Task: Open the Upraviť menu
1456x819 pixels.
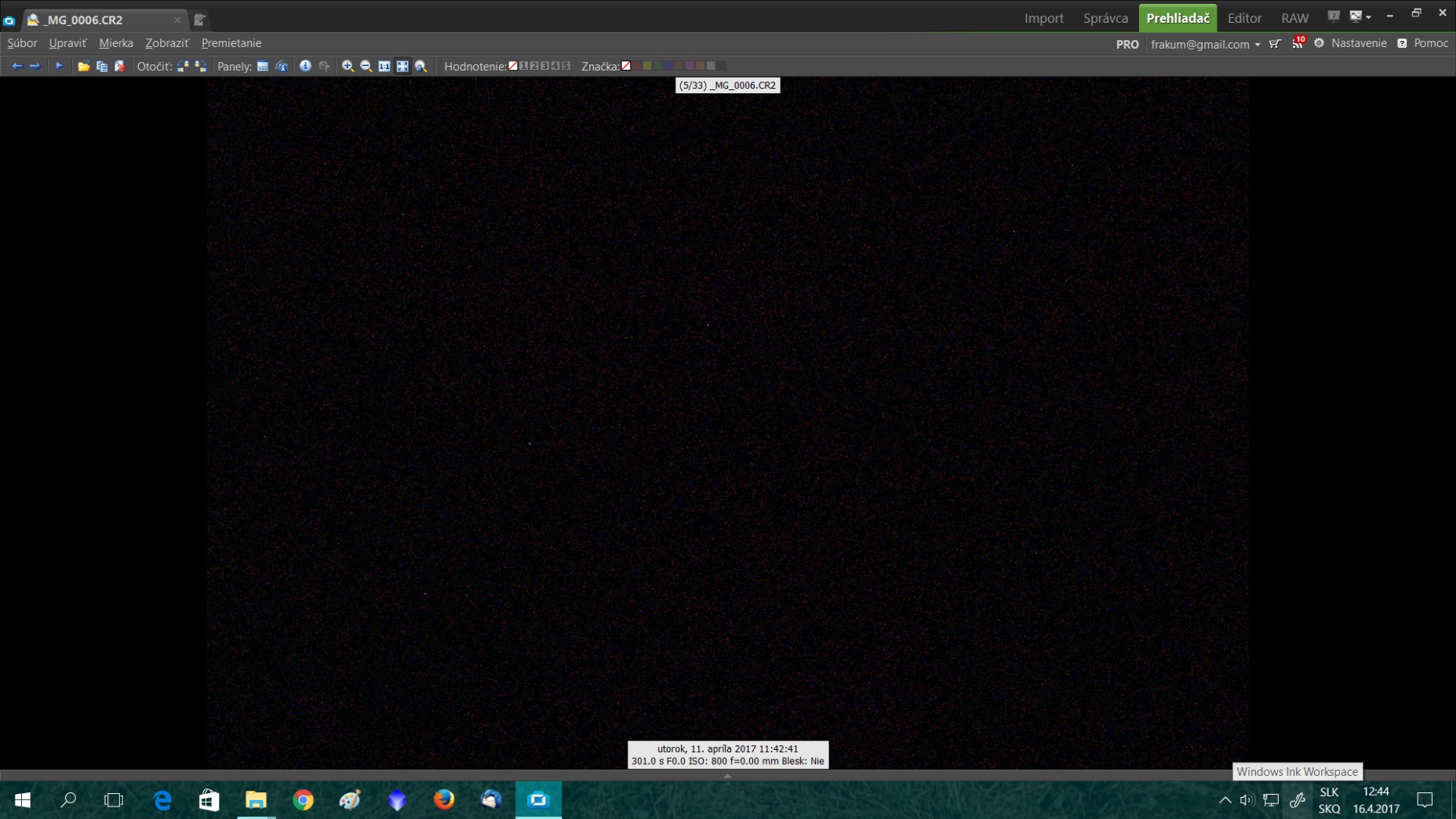Action: [x=67, y=43]
